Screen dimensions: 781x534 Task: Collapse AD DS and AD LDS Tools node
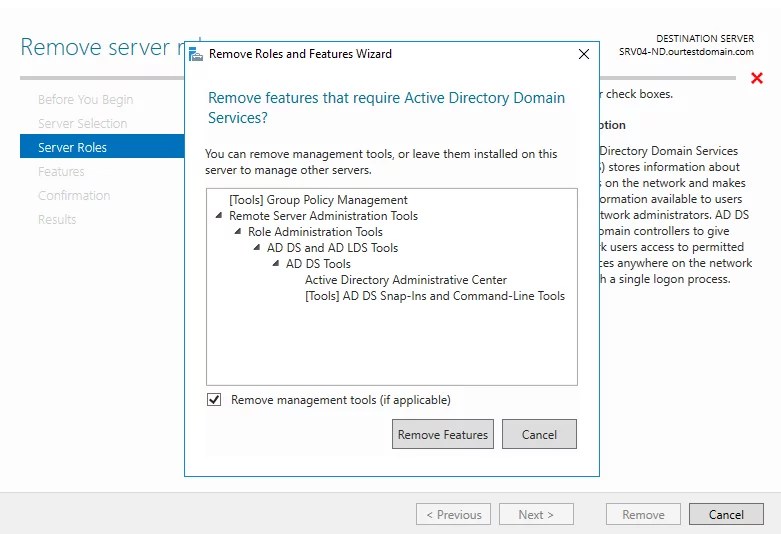pyautogui.click(x=257, y=247)
